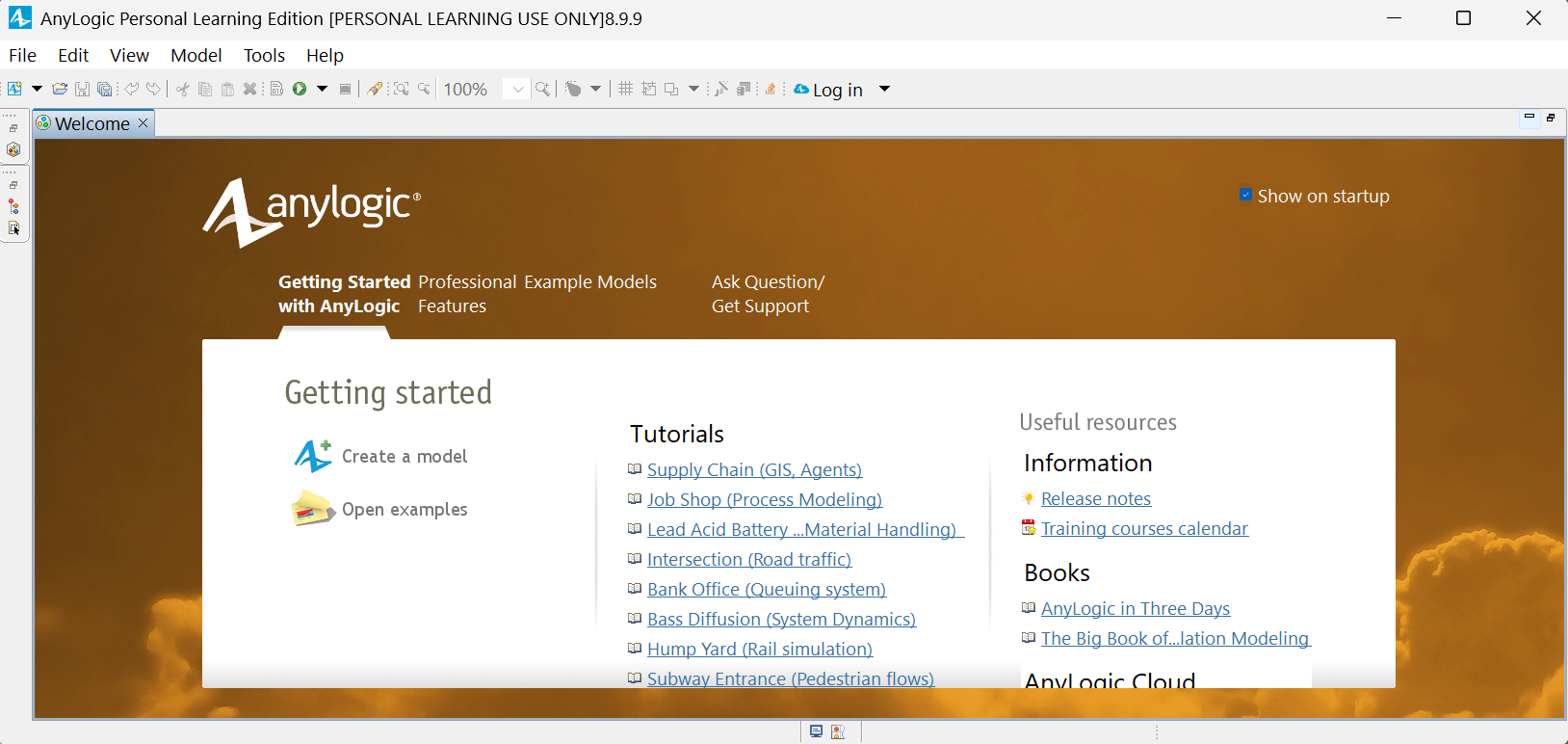
Task: Open the Tools menu
Action: click(x=264, y=55)
